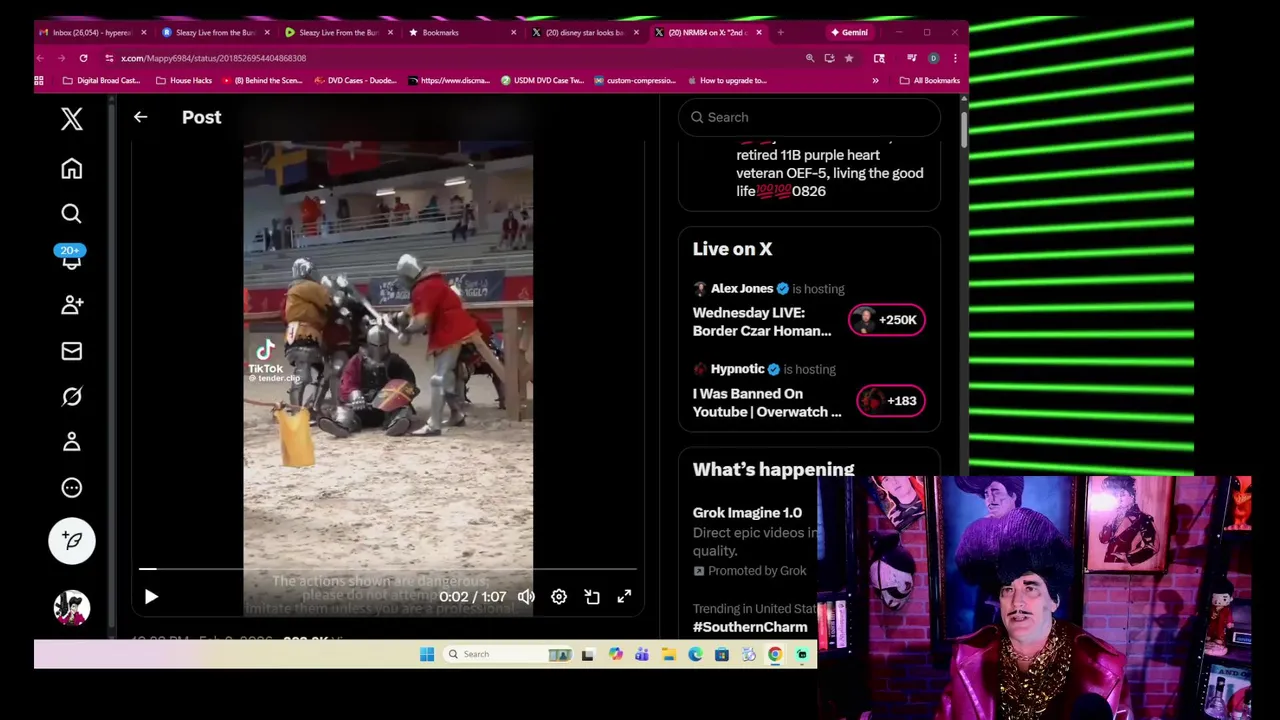
Task: Open More options circle icon in sidebar
Action: pos(71,488)
